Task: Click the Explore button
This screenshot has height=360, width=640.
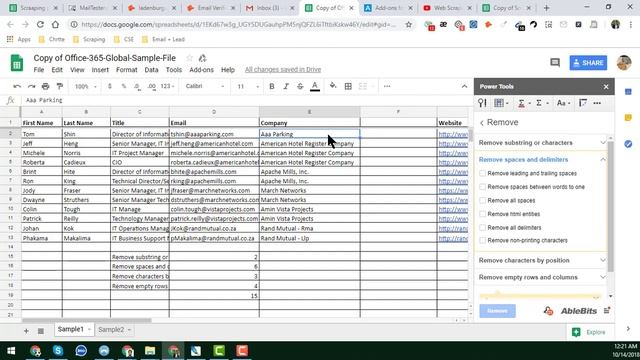Action: pos(589,332)
